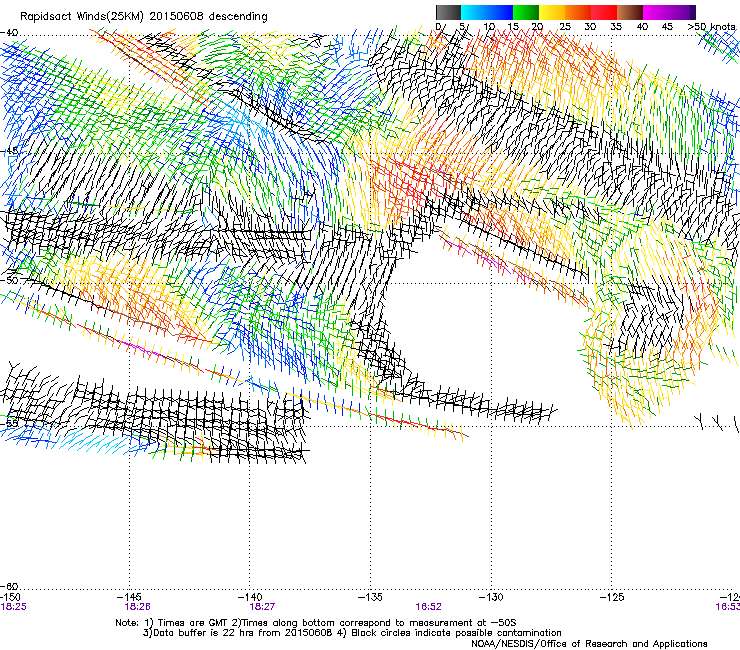Click the legend scale value "15"
Screen dimensions: 740x650
click(513, 26)
